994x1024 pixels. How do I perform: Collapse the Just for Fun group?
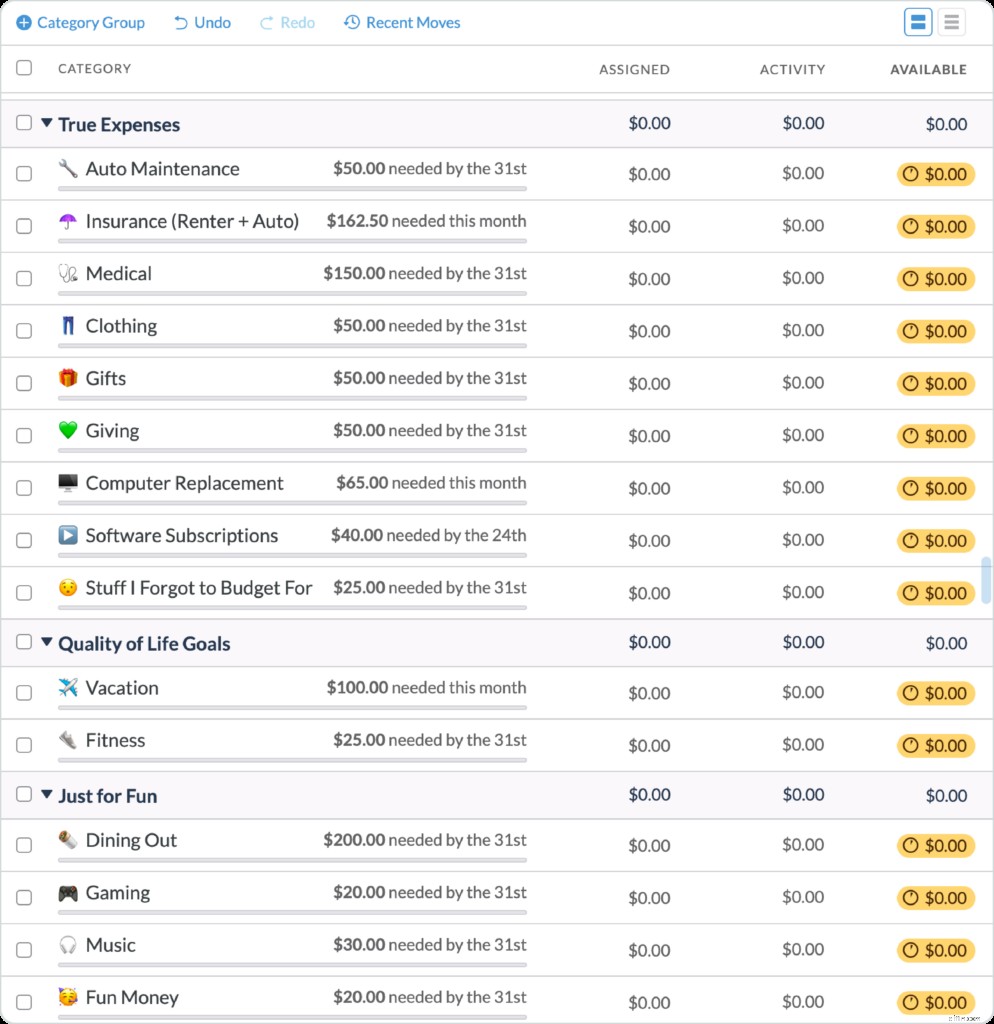coord(46,794)
